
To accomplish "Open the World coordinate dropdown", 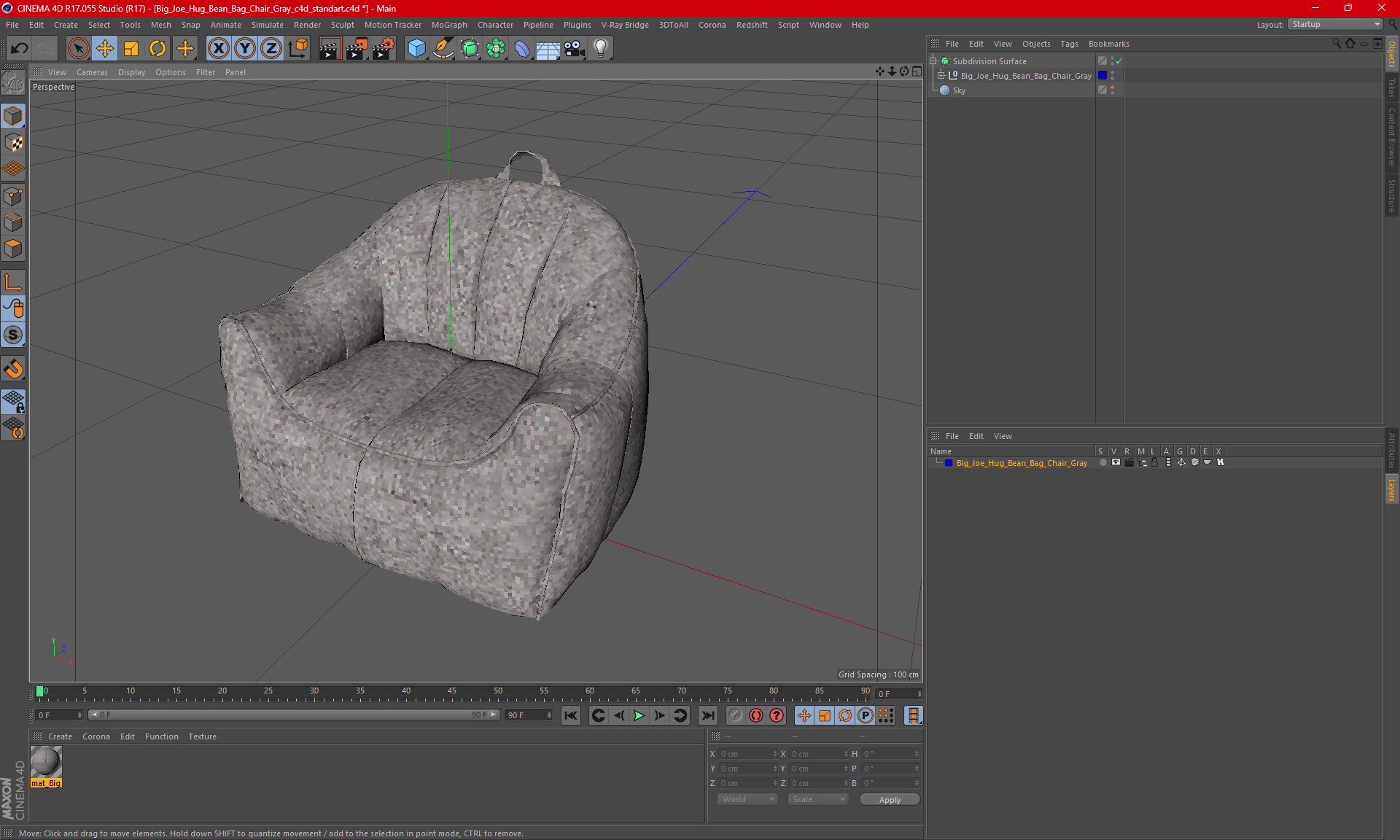I will point(747,799).
